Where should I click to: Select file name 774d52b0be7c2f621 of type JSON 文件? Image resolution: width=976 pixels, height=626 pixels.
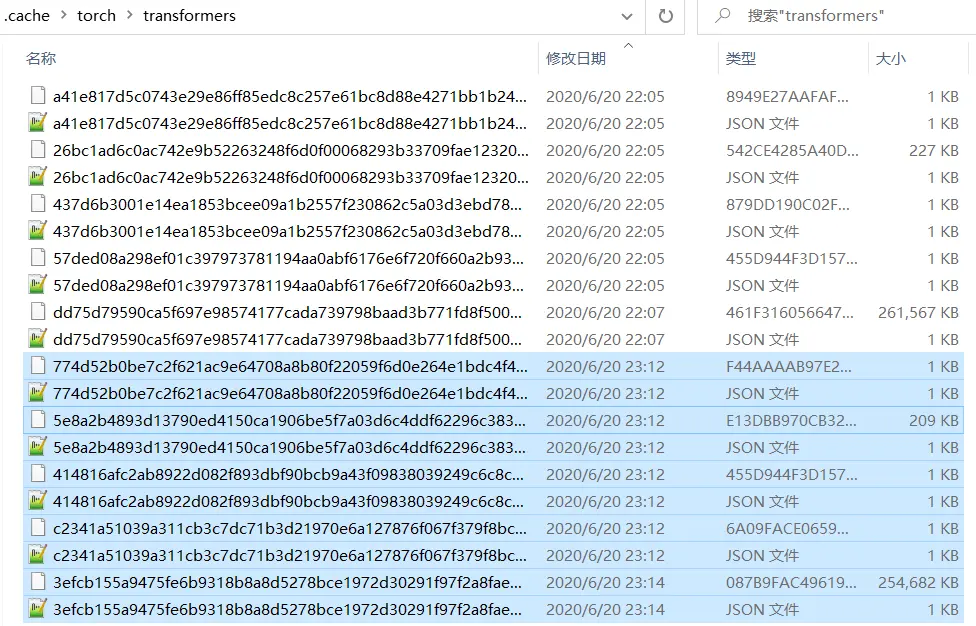(x=290, y=393)
